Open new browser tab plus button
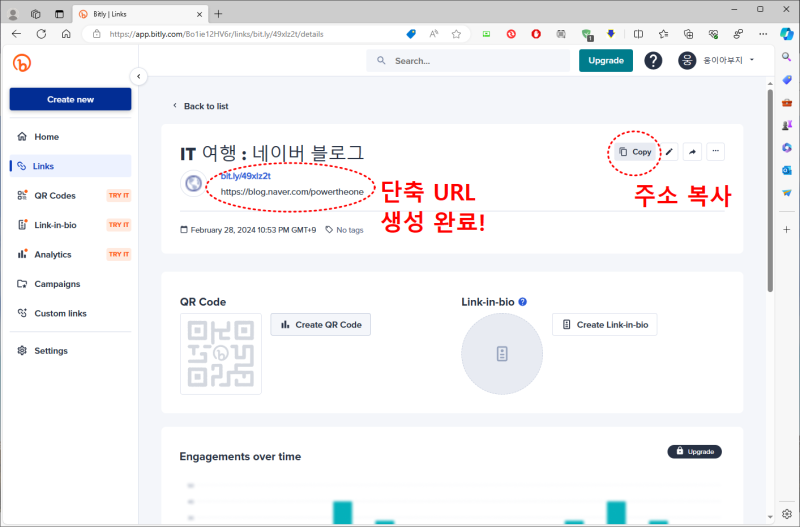The height and width of the screenshot is (527, 800). (218, 14)
